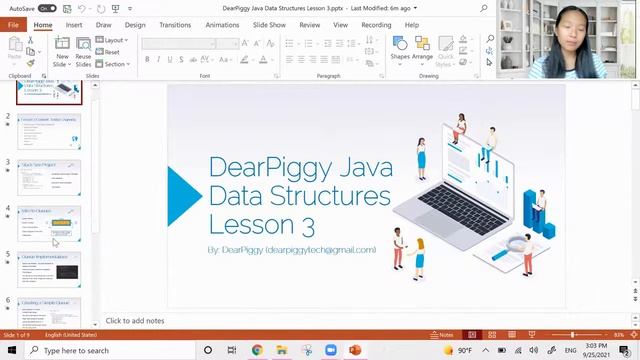640x360 pixels.
Task: Switch to Slide Sorter view
Action: point(492,335)
